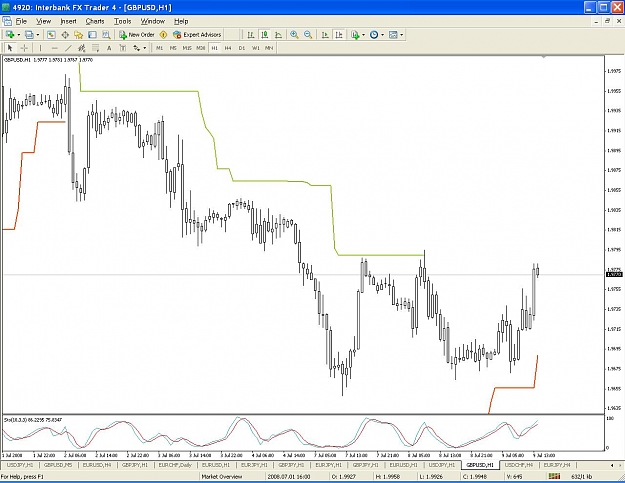
Task: Select the Text Label tool
Action: (123, 48)
